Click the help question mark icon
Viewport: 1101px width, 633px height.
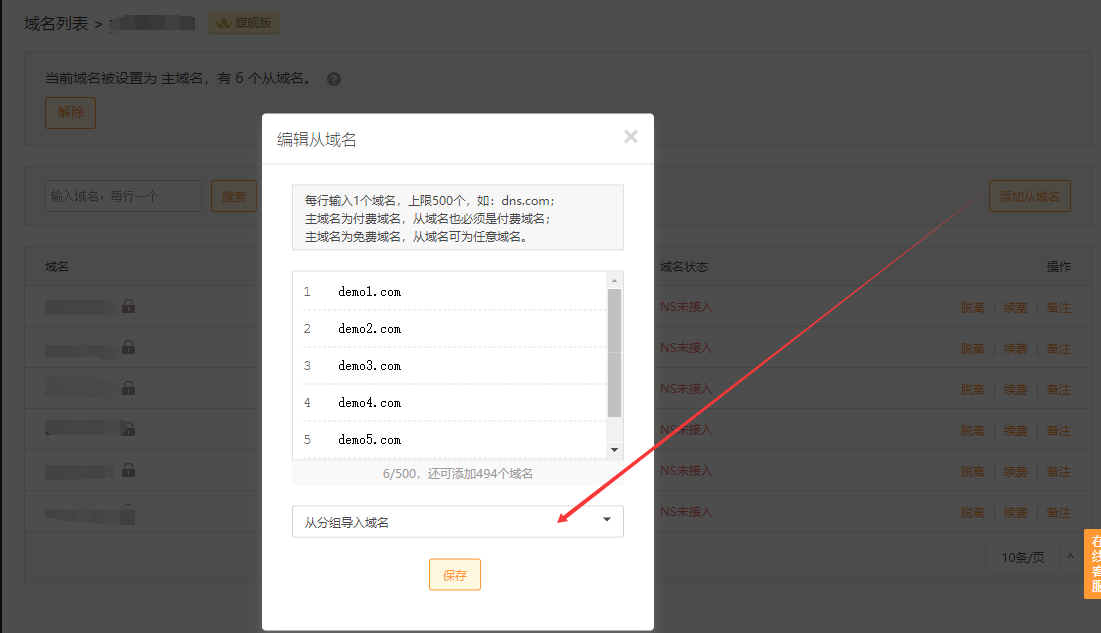[334, 79]
